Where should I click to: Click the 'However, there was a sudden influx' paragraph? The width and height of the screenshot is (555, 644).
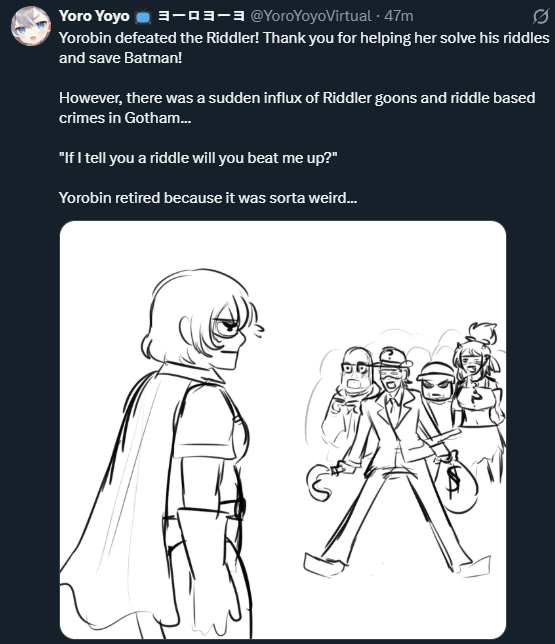[297, 108]
